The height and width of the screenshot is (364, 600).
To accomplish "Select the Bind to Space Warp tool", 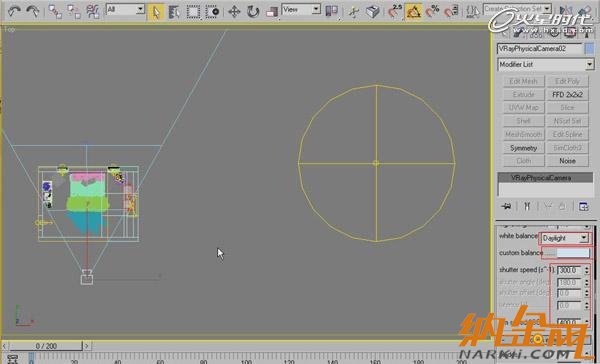I will (93, 11).
